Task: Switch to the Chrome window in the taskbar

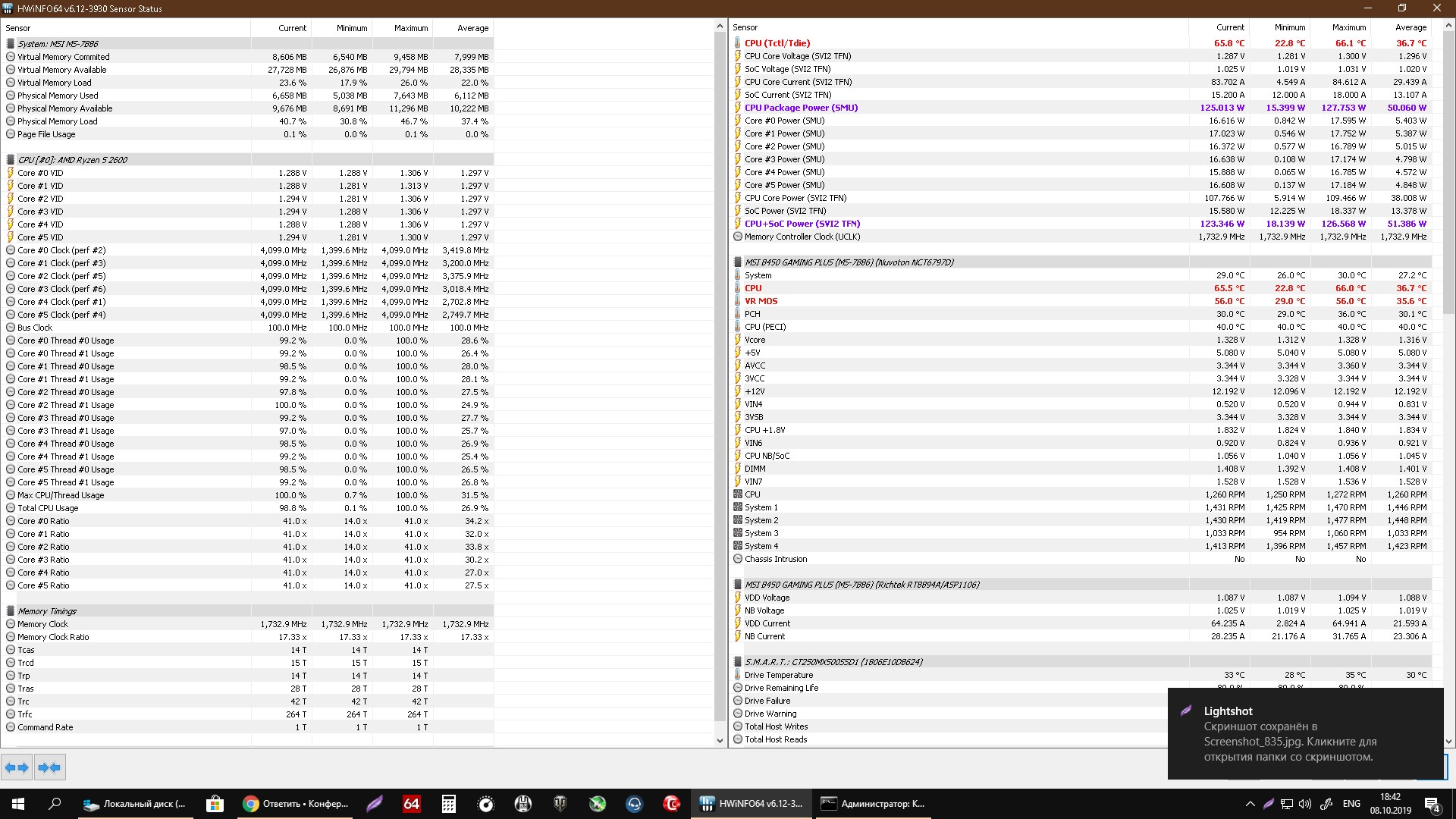Action: pyautogui.click(x=296, y=804)
